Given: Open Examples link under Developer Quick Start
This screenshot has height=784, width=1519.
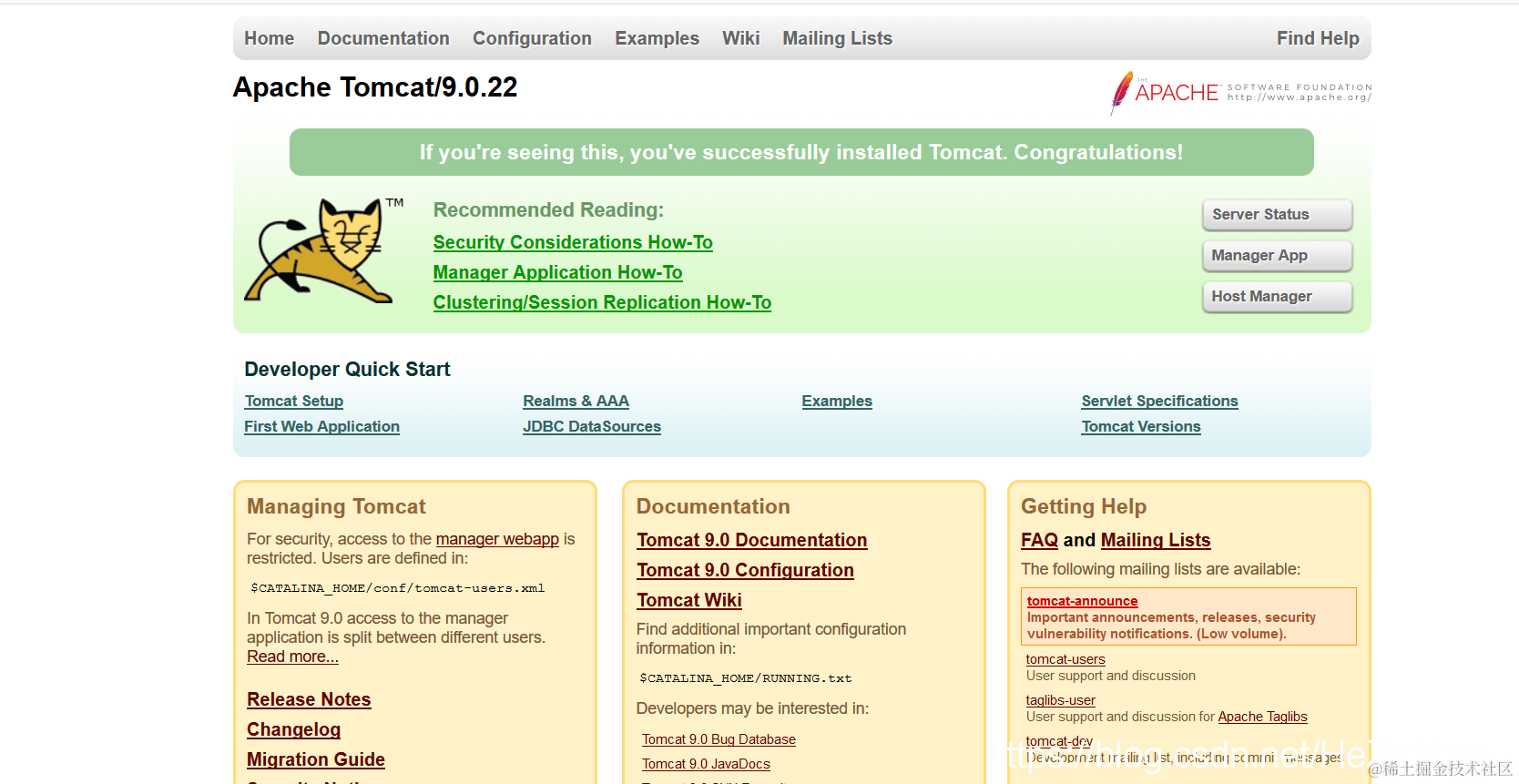Looking at the screenshot, I should coord(837,401).
